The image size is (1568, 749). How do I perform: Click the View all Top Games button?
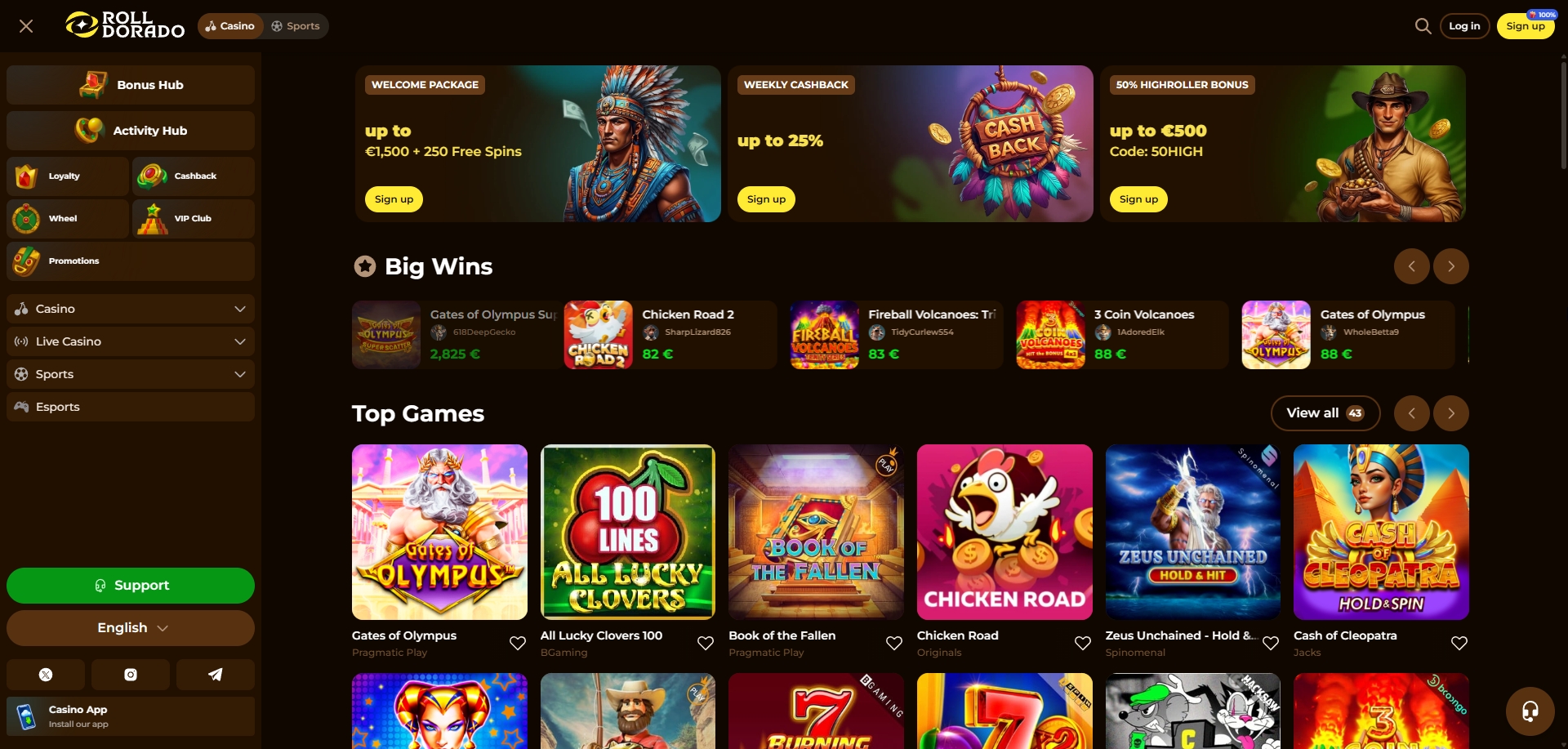coord(1325,413)
